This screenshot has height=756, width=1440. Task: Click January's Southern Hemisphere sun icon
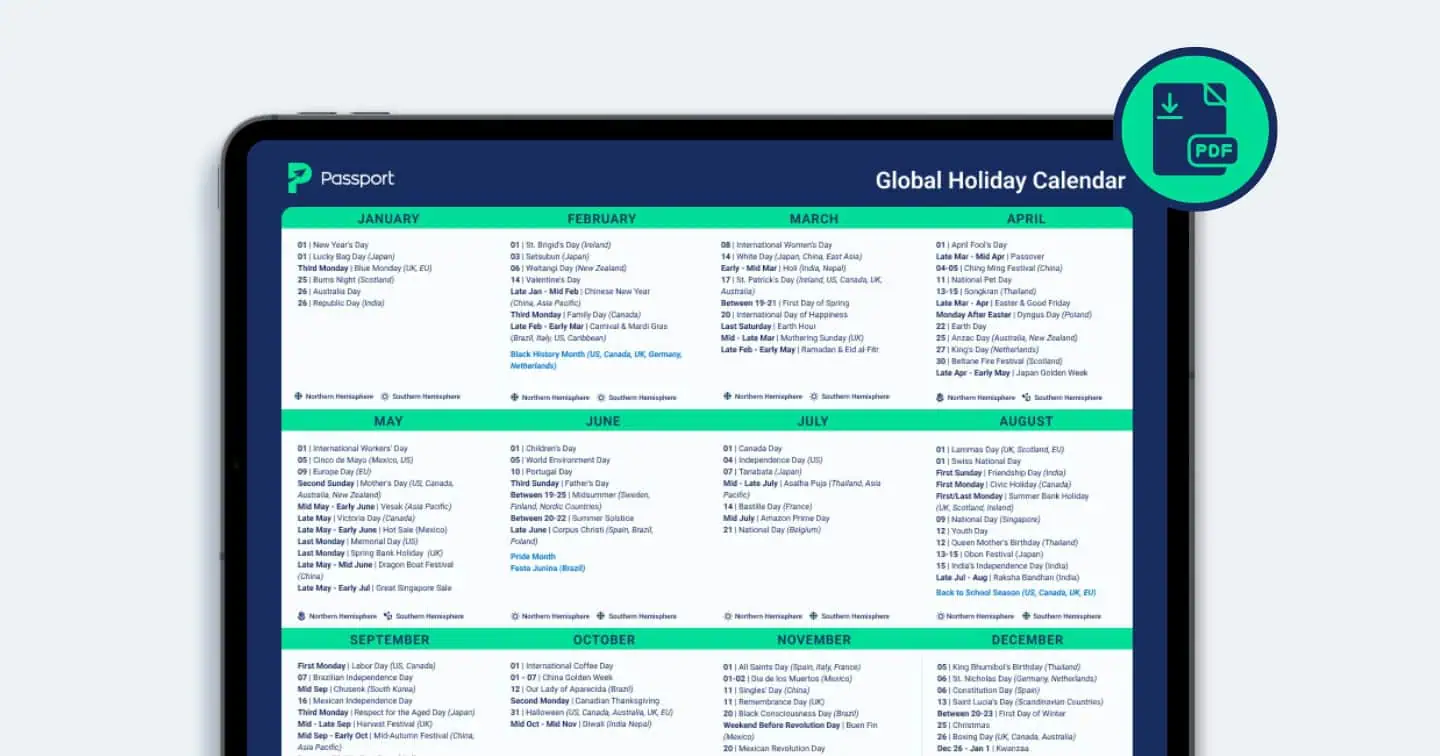point(385,396)
